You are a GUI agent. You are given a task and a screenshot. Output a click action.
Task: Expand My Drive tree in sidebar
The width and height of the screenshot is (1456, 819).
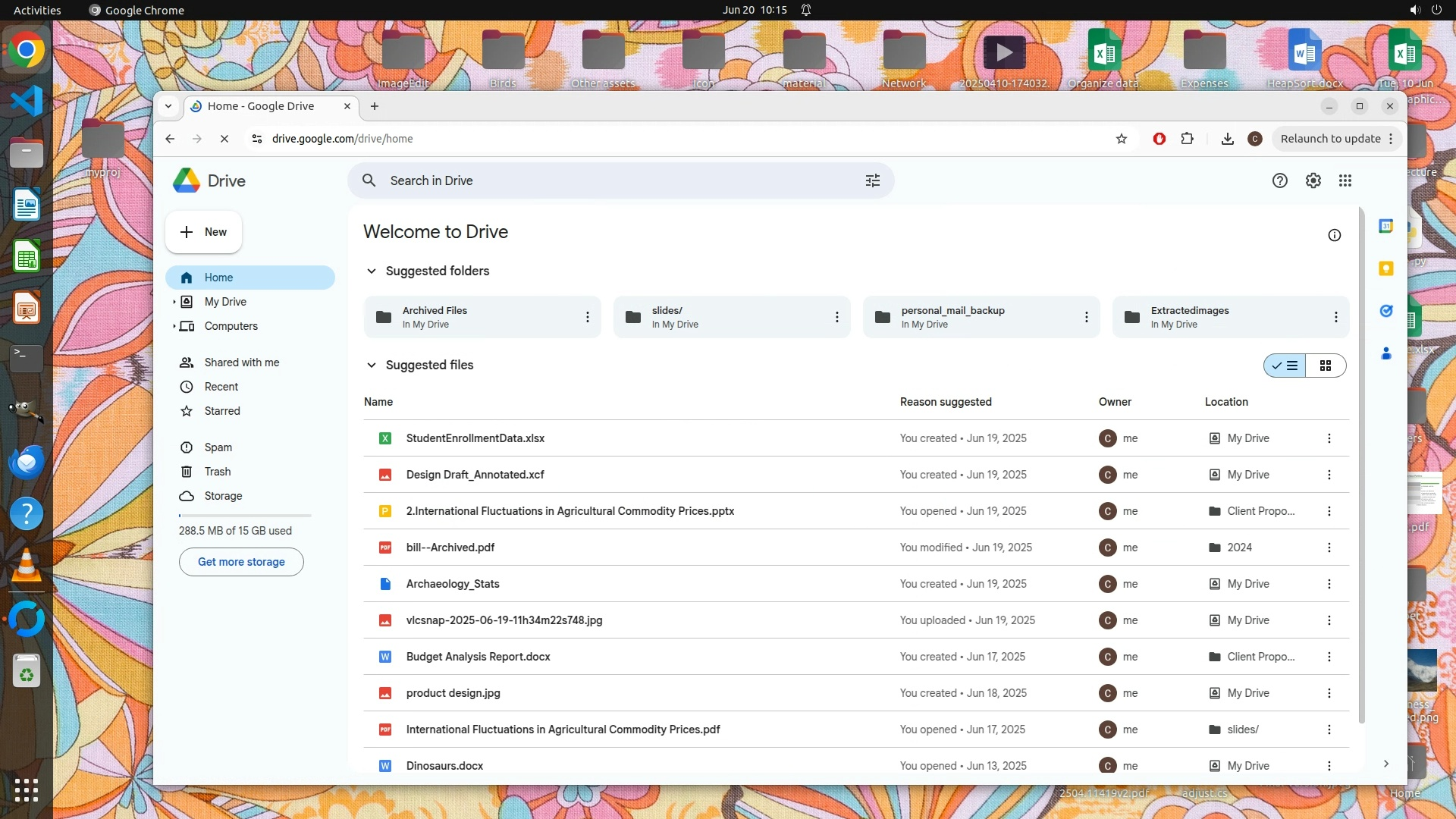174,302
